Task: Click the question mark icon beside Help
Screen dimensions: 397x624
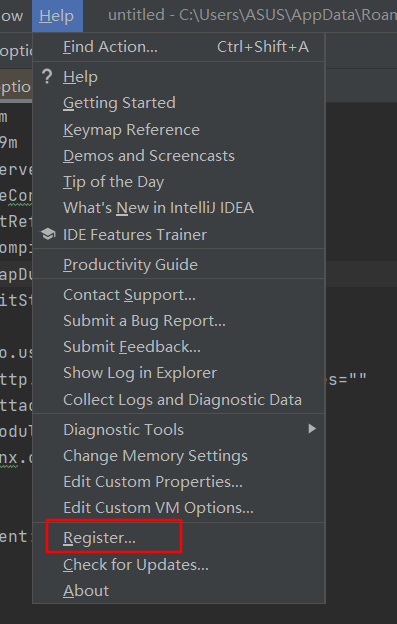Action: point(47,76)
